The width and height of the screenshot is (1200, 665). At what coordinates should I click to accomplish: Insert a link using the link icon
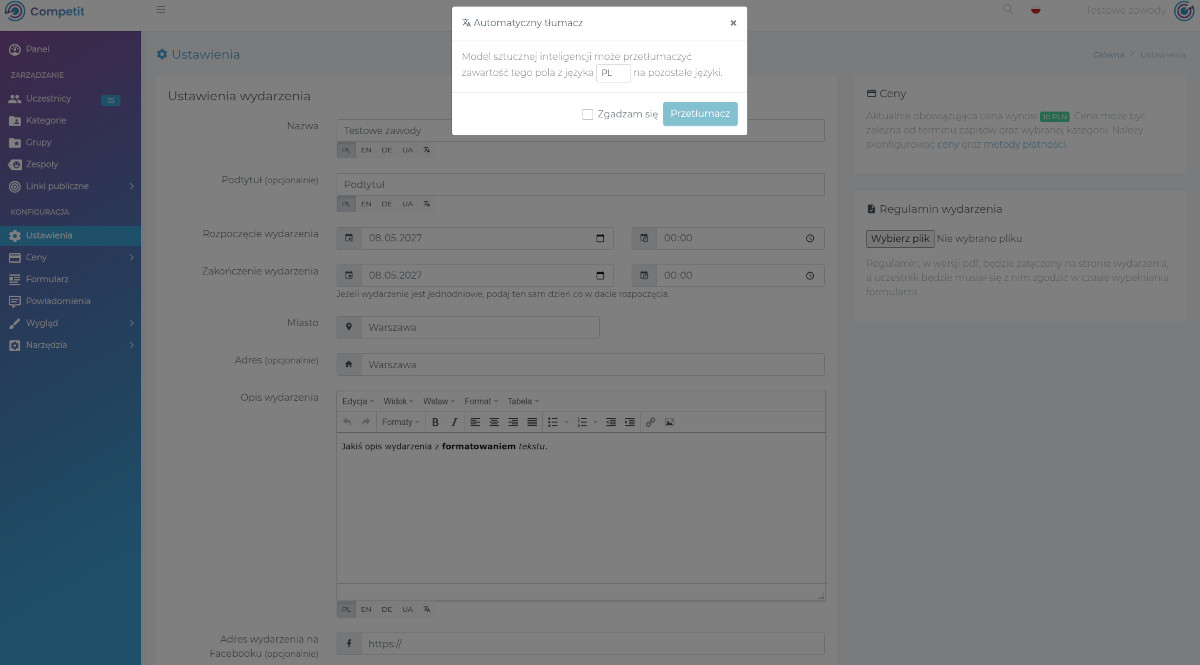[651, 422]
